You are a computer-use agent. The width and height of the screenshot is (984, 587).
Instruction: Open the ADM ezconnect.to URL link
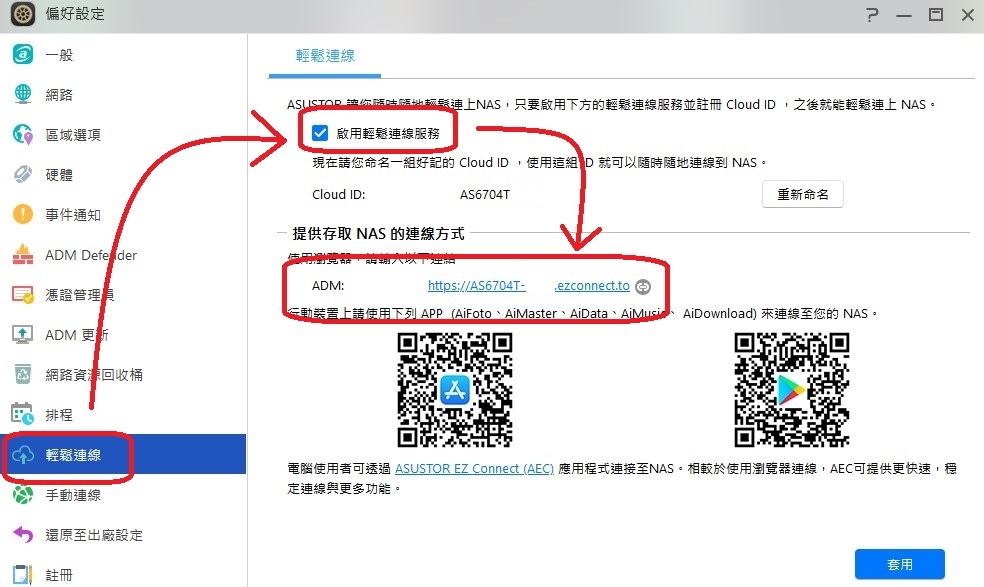(x=528, y=286)
